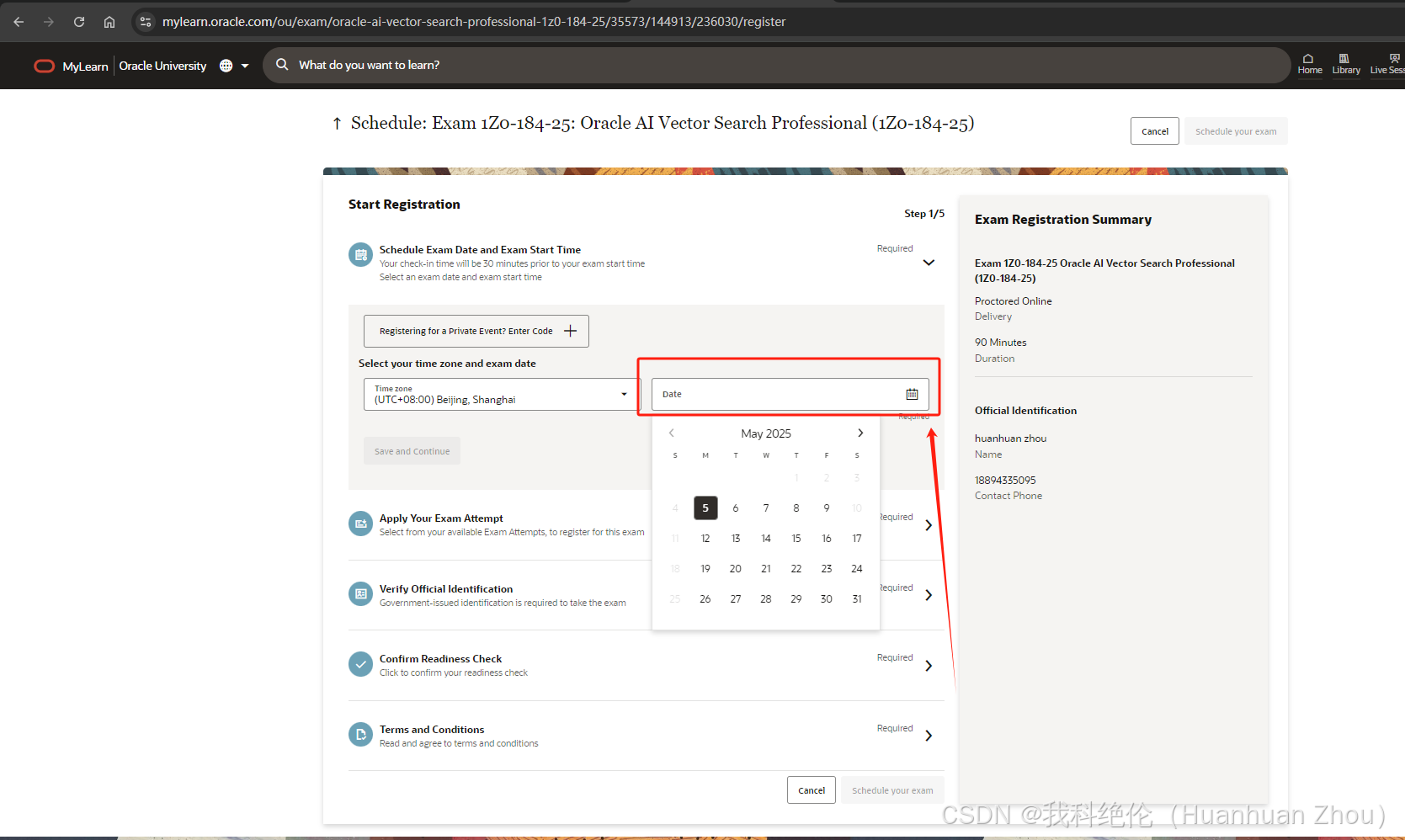Click the top 'Schedule your exam' button
Screen dimensions: 1405x840
coord(1236,131)
